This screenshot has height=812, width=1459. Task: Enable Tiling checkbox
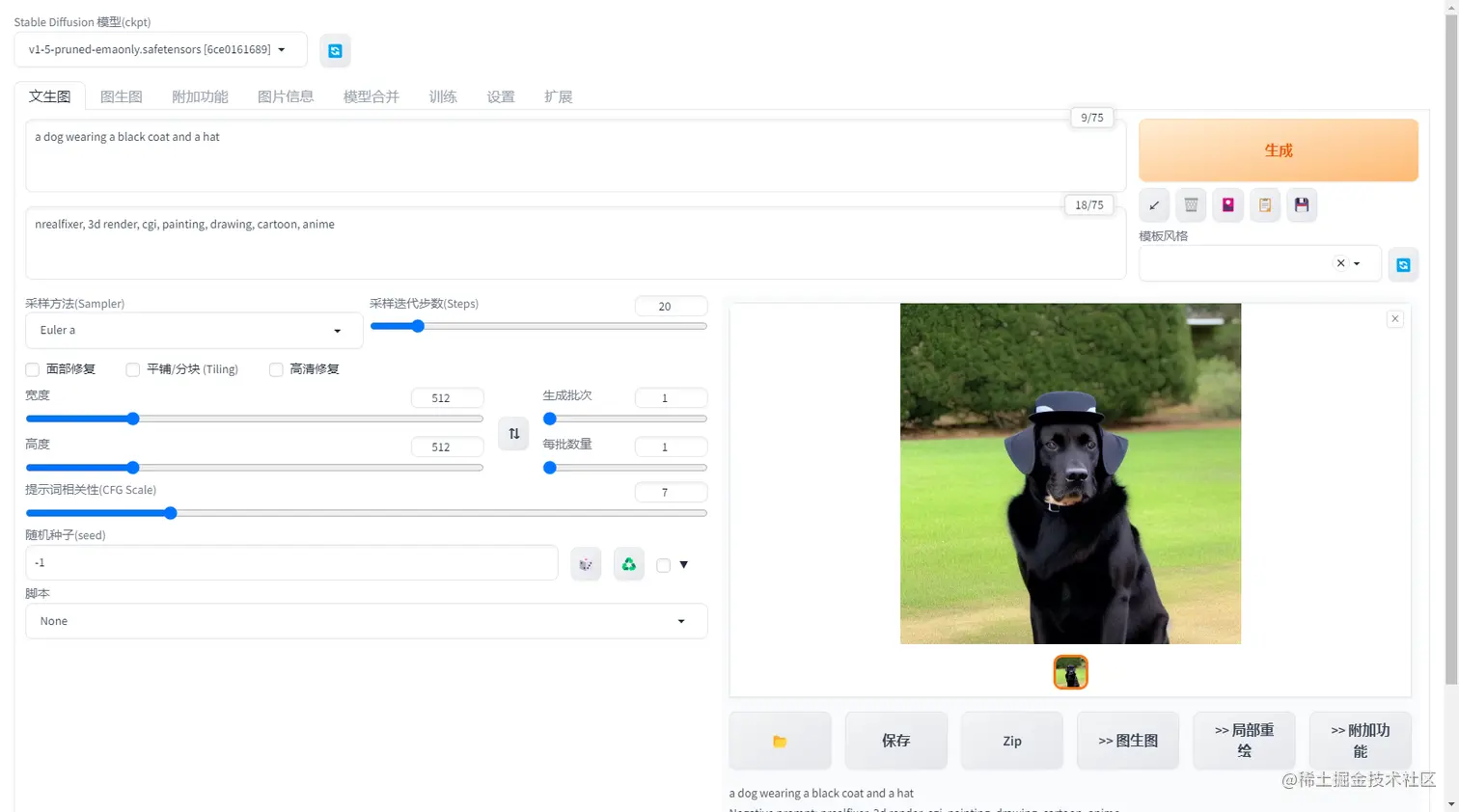click(x=133, y=369)
